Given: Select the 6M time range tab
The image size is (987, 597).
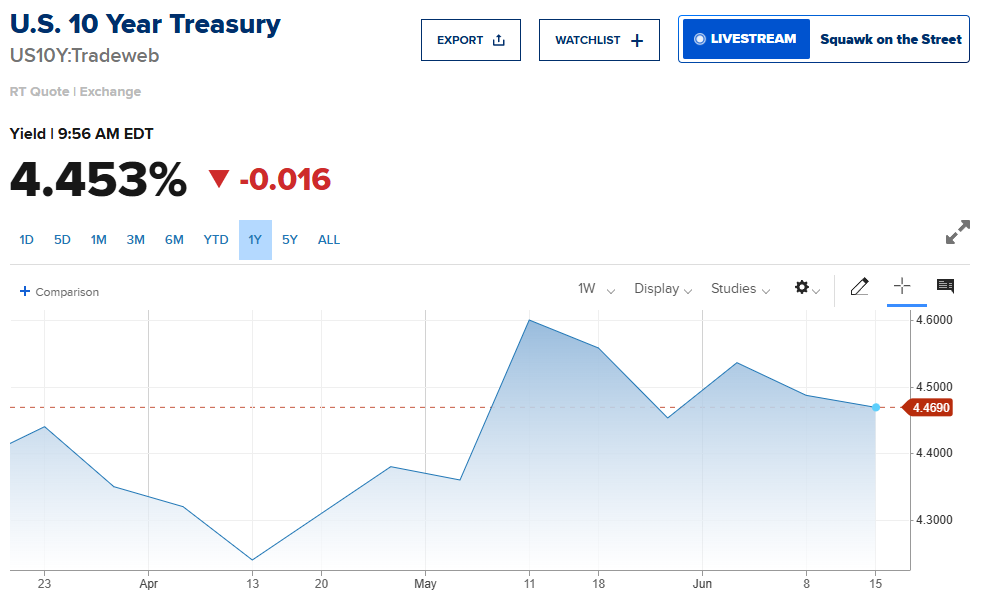Looking at the screenshot, I should (174, 240).
